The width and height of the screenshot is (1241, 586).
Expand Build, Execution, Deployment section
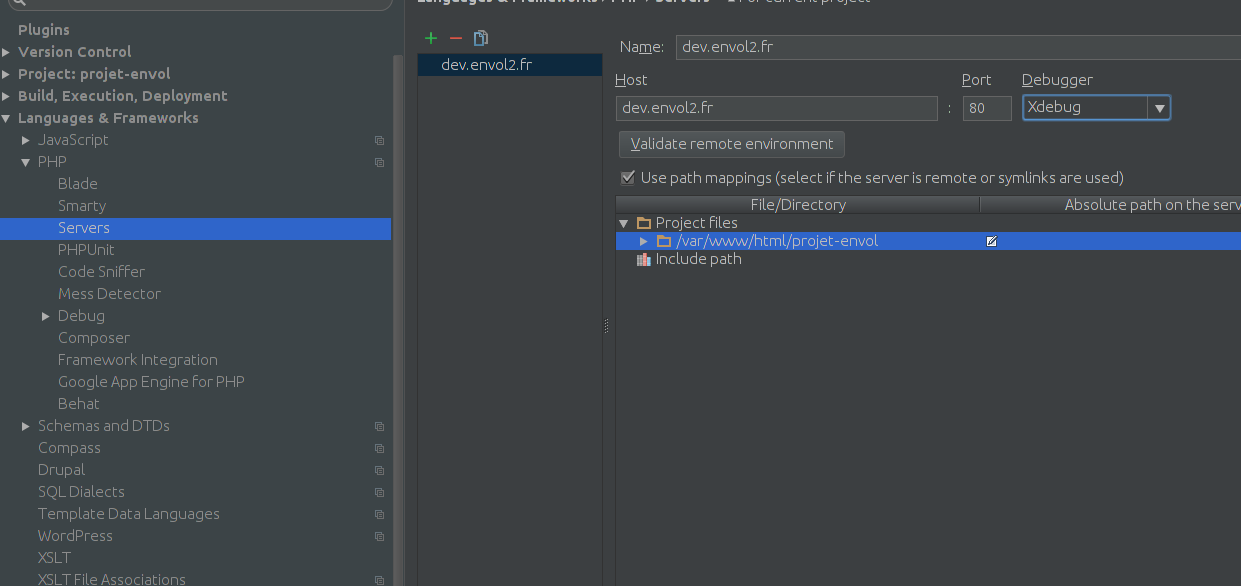7,96
